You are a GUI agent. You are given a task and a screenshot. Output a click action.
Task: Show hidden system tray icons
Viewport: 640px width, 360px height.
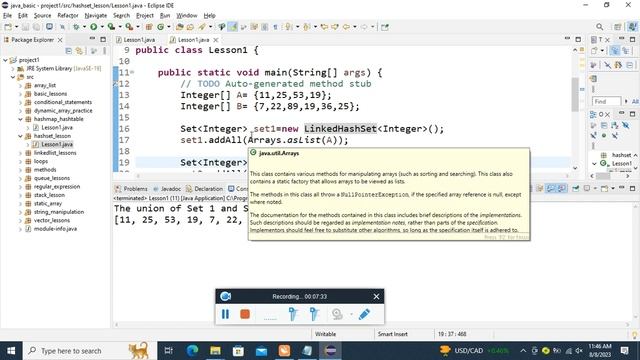(523, 351)
